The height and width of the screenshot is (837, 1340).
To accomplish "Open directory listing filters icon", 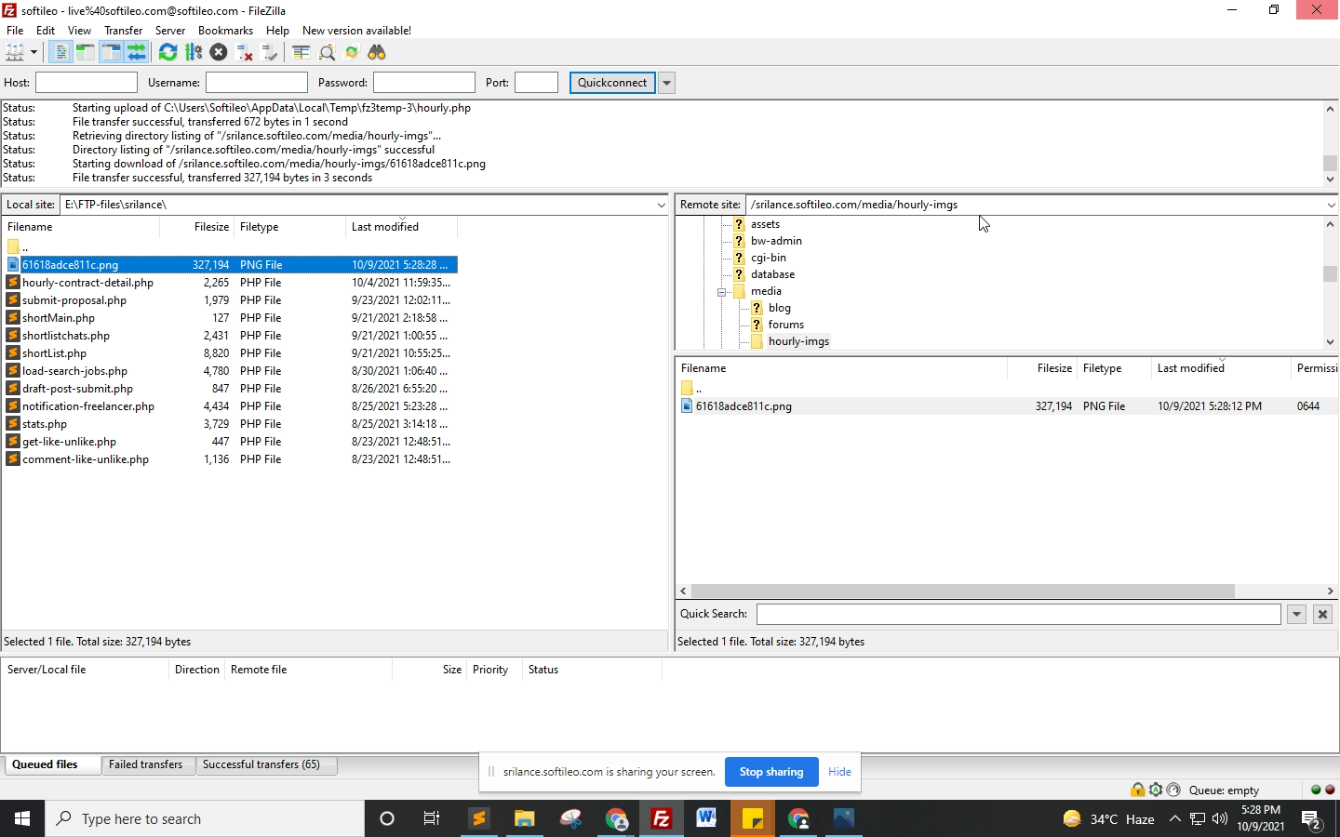I will coord(301,52).
